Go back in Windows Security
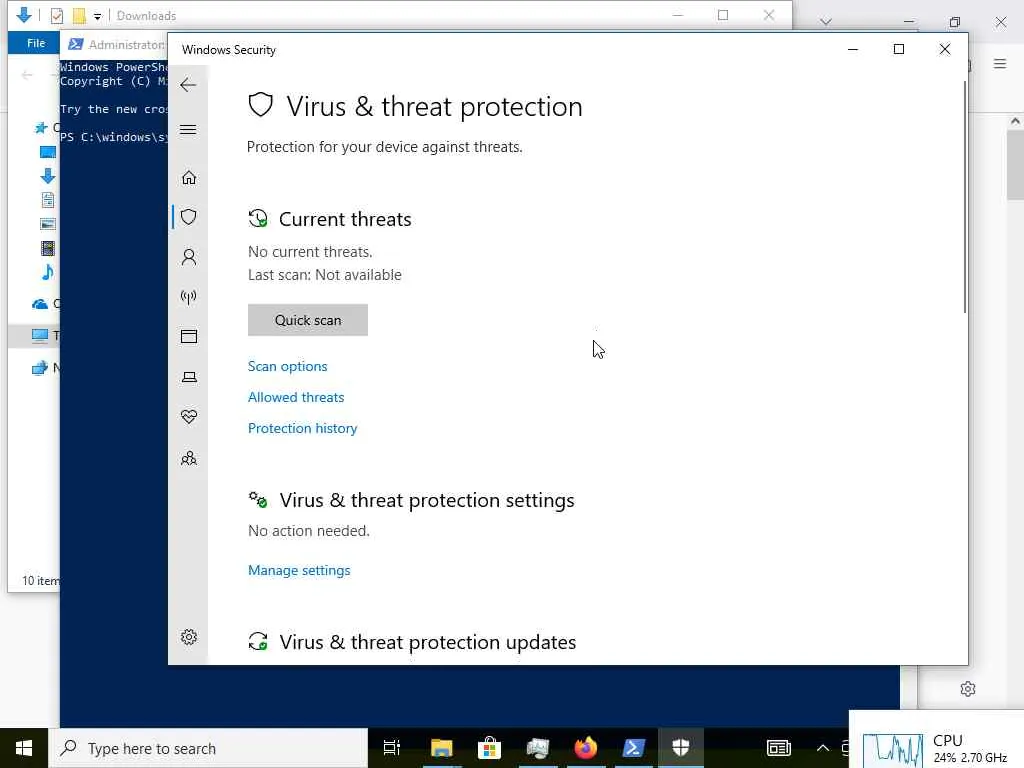This screenshot has height=768, width=1024. click(x=188, y=85)
